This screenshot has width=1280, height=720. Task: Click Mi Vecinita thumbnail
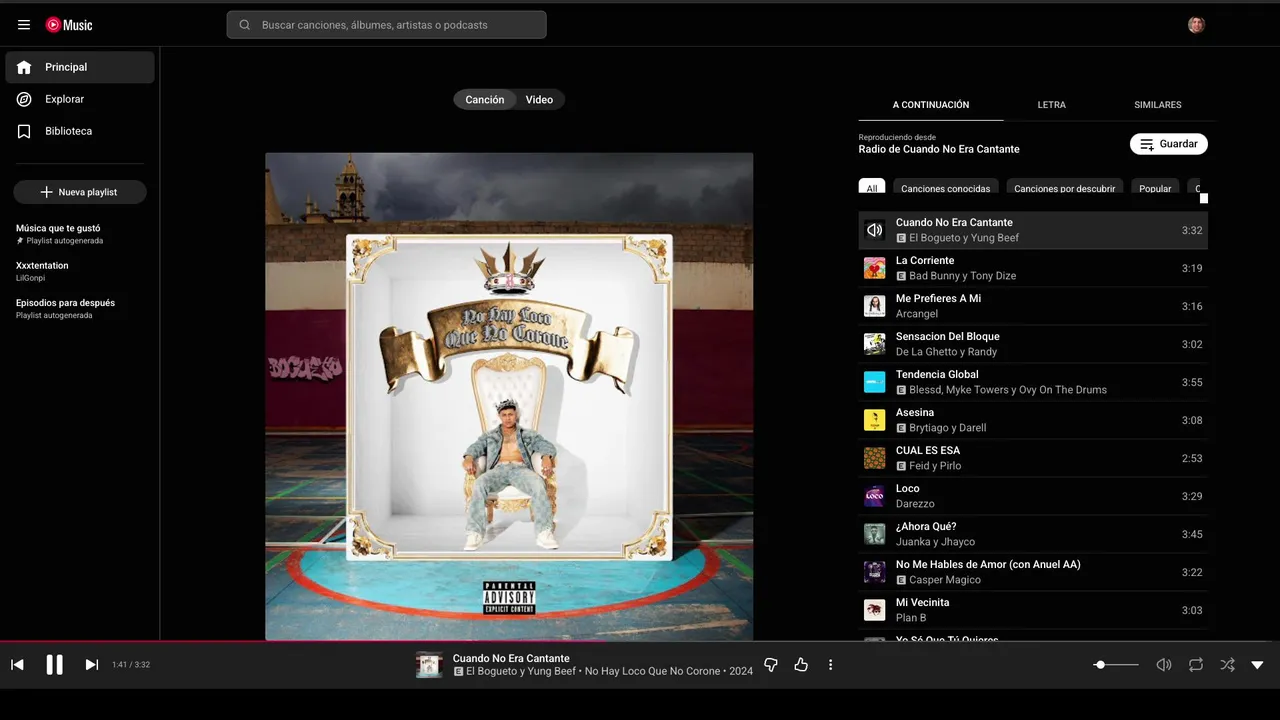[875, 610]
